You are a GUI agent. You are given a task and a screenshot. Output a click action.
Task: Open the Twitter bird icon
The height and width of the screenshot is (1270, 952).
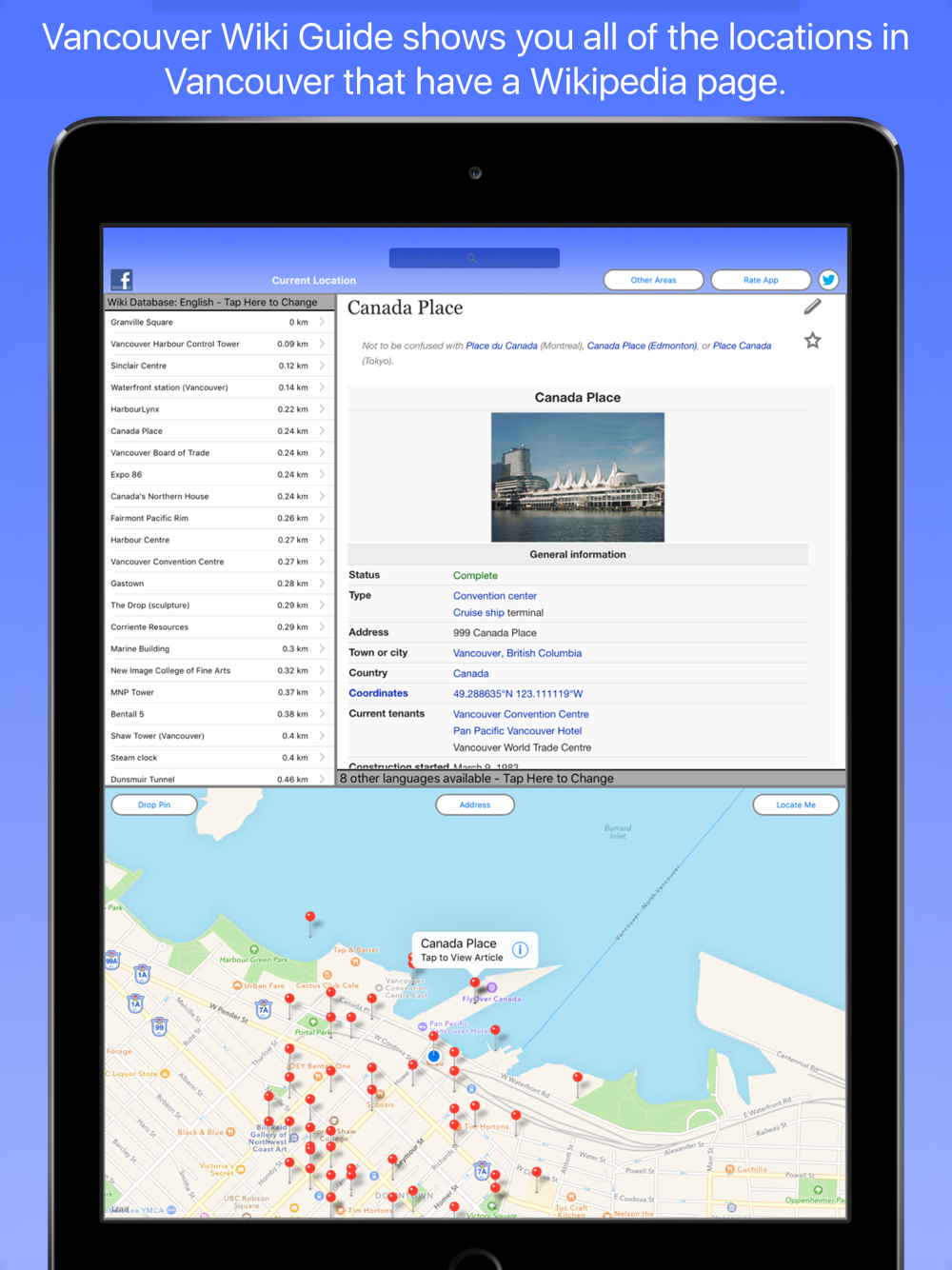(x=828, y=280)
